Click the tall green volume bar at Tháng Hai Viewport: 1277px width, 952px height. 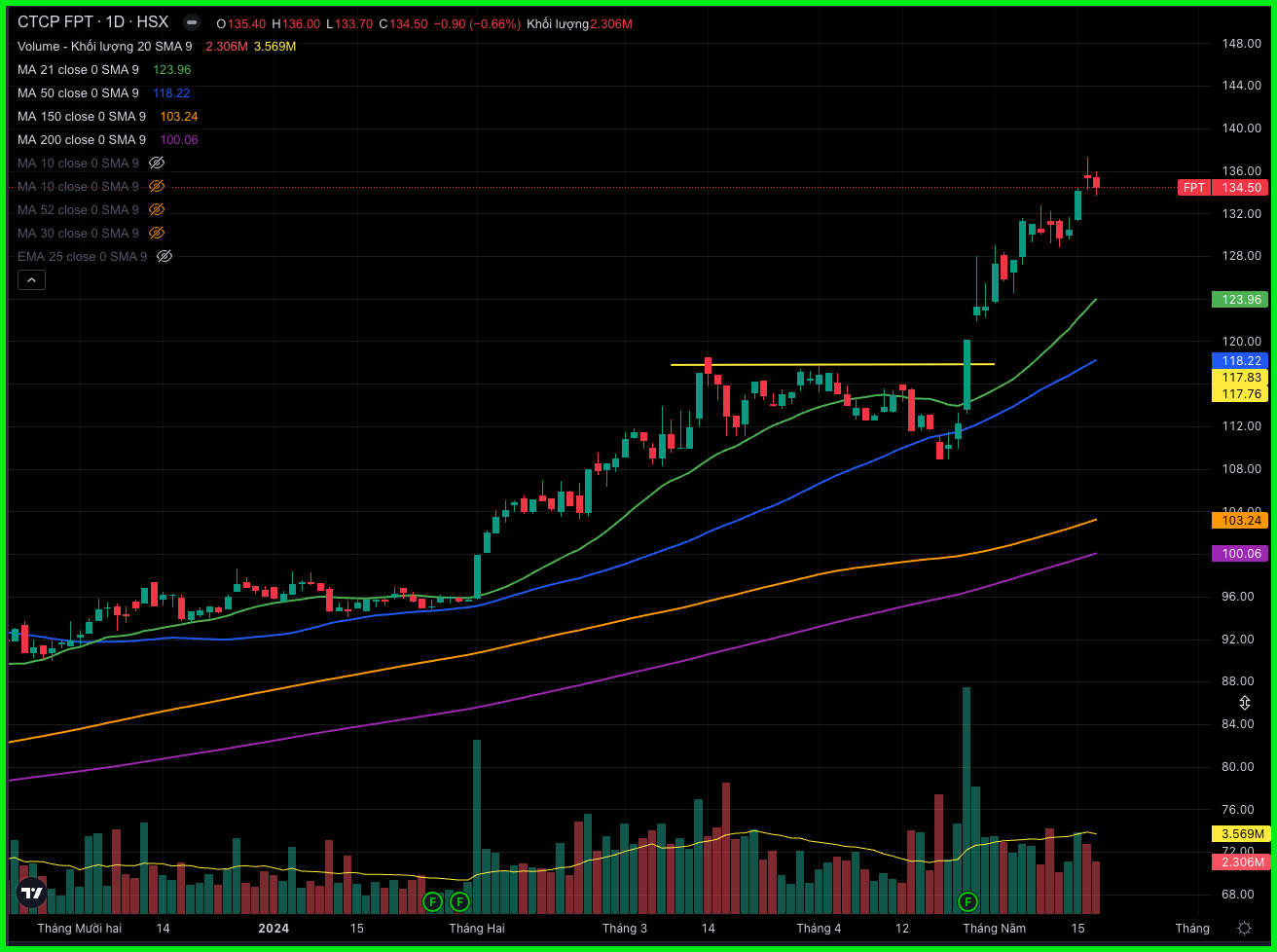(x=477, y=826)
